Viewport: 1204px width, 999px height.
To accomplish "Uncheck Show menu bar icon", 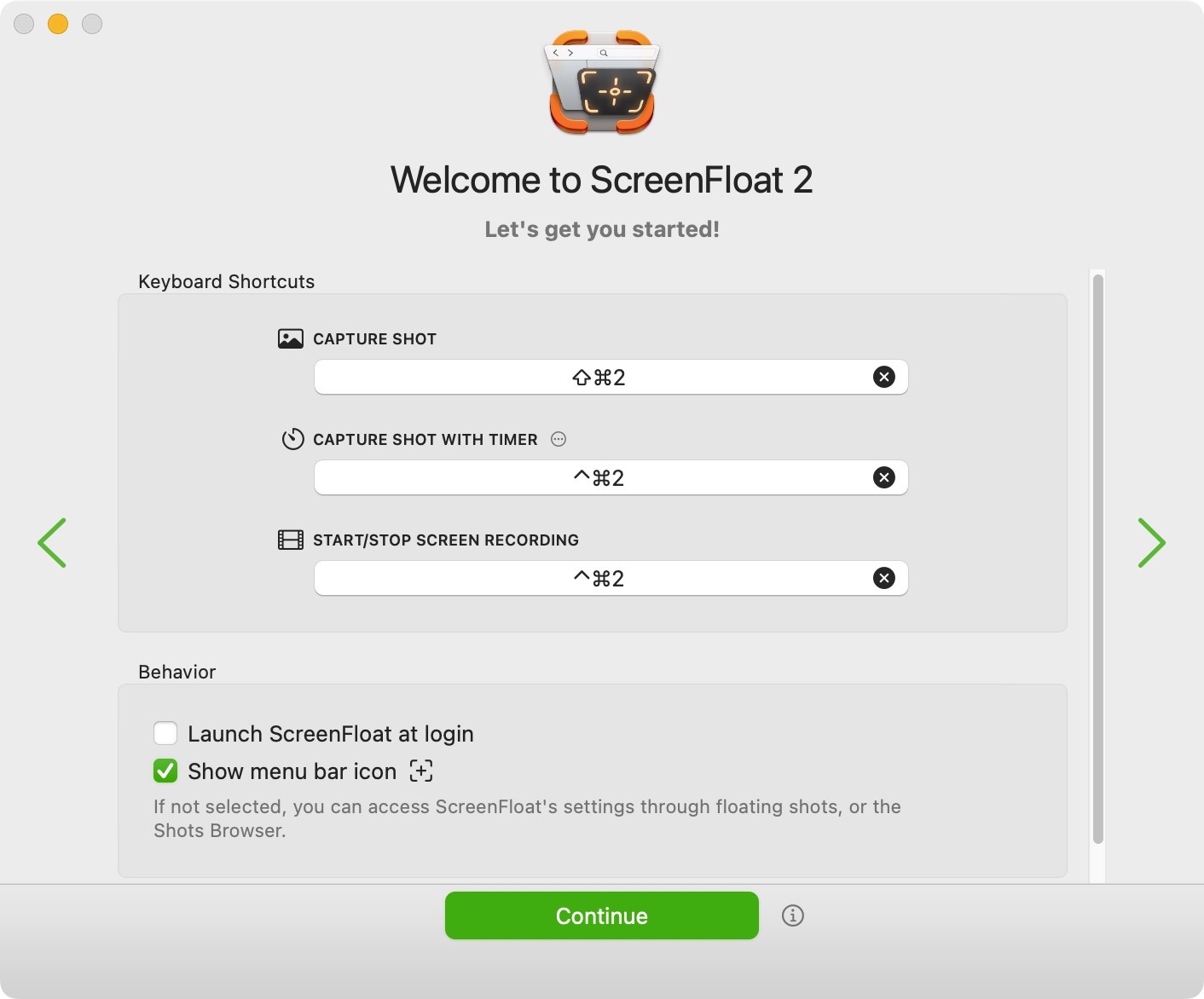I will coord(165,771).
